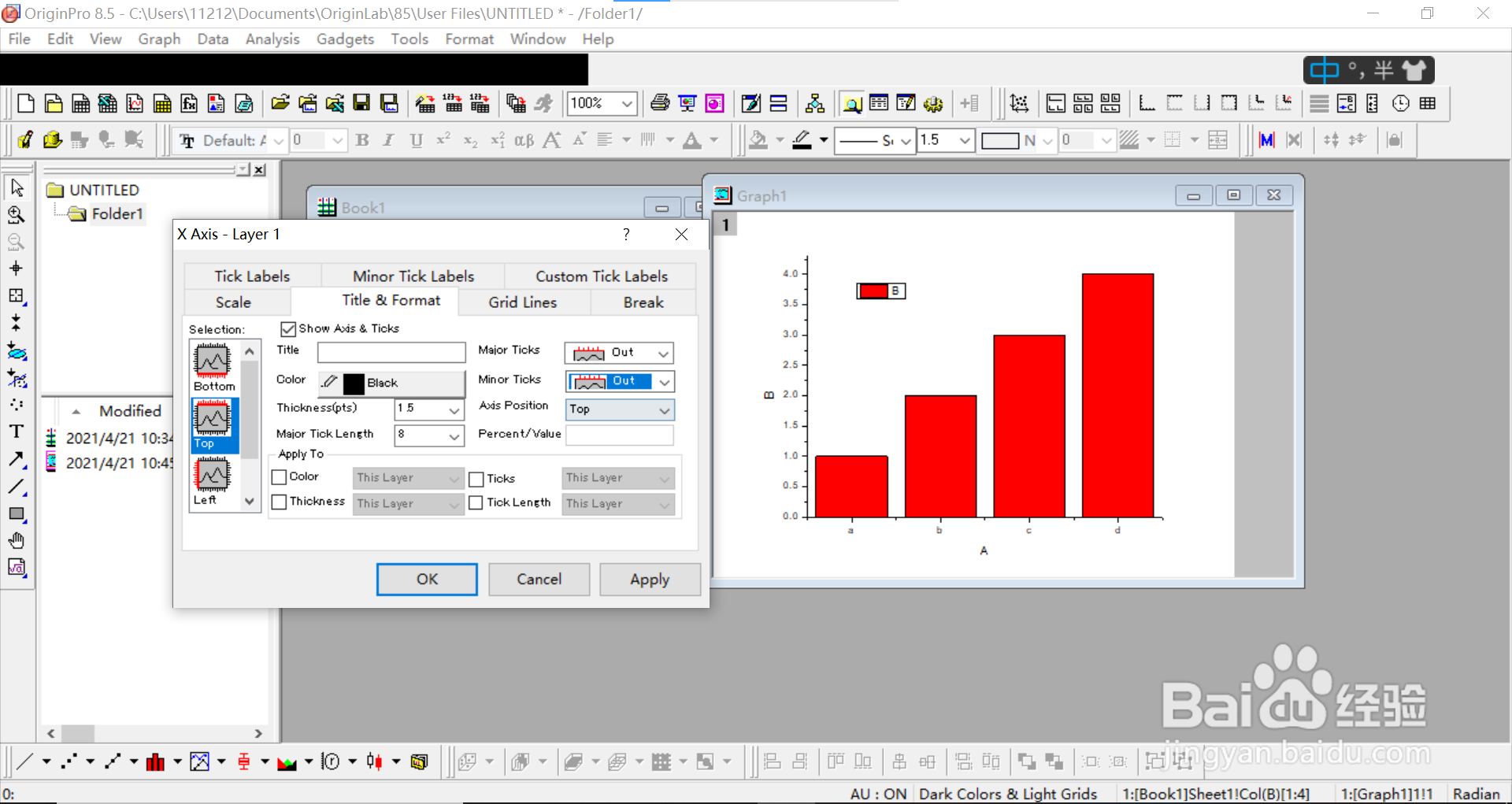Select the Arrow drawing tool
This screenshot has height=804, width=1512.
pyautogui.click(x=17, y=459)
